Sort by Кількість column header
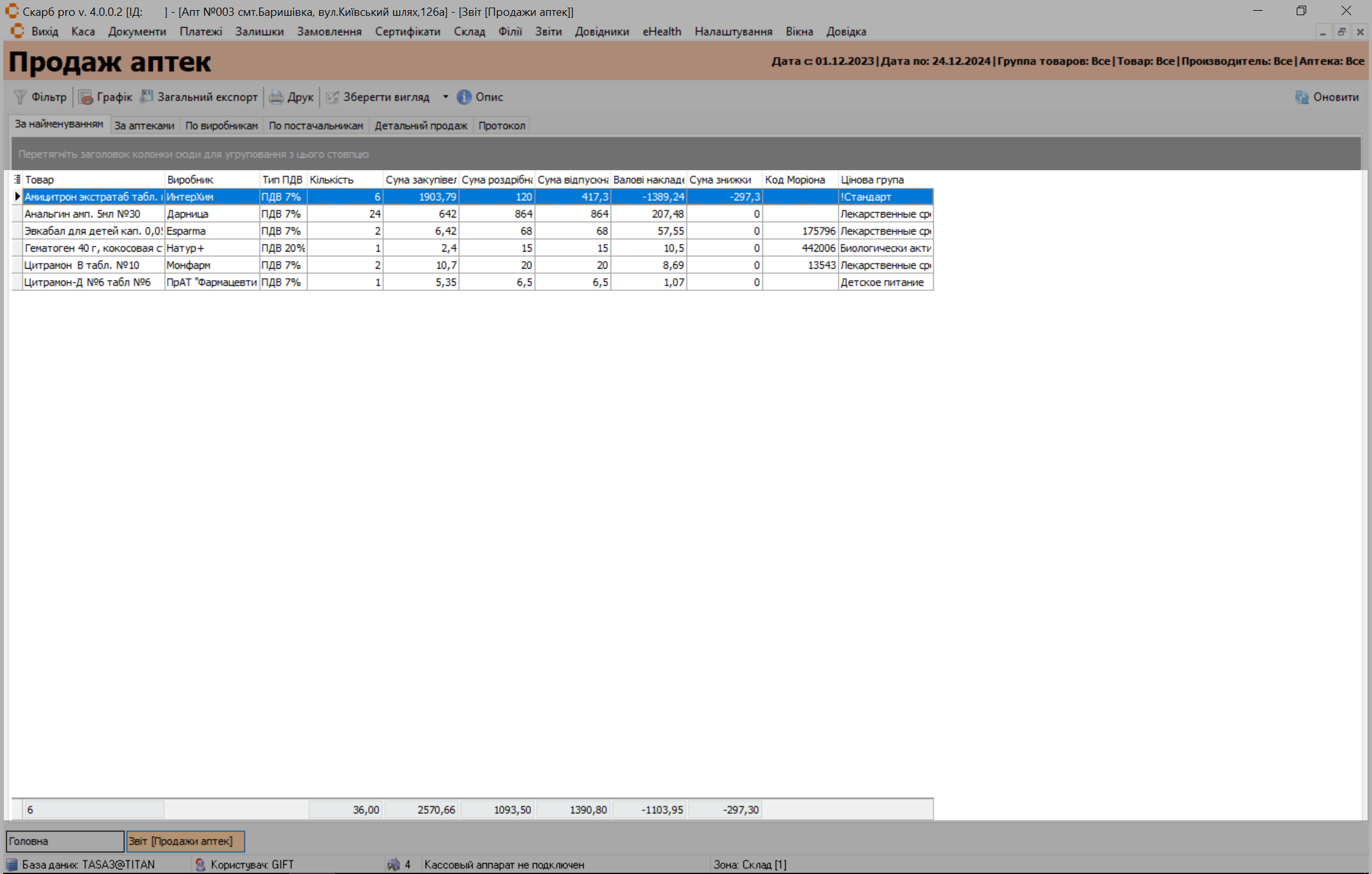 point(344,180)
